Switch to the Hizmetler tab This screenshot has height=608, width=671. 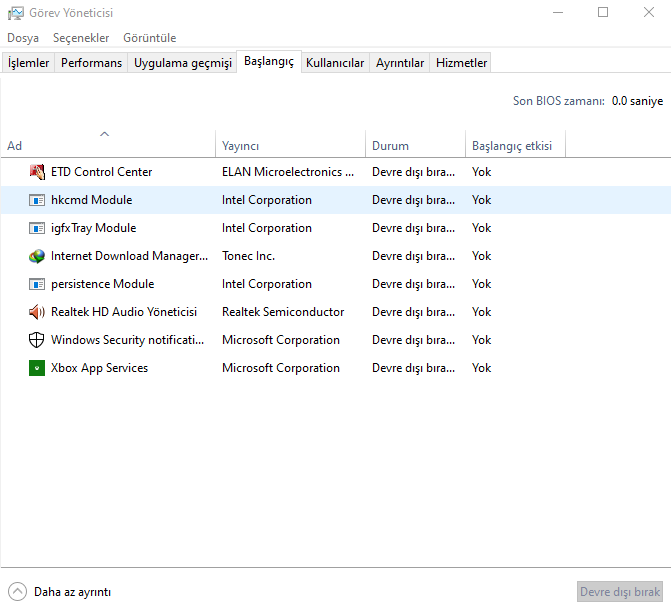(x=461, y=63)
